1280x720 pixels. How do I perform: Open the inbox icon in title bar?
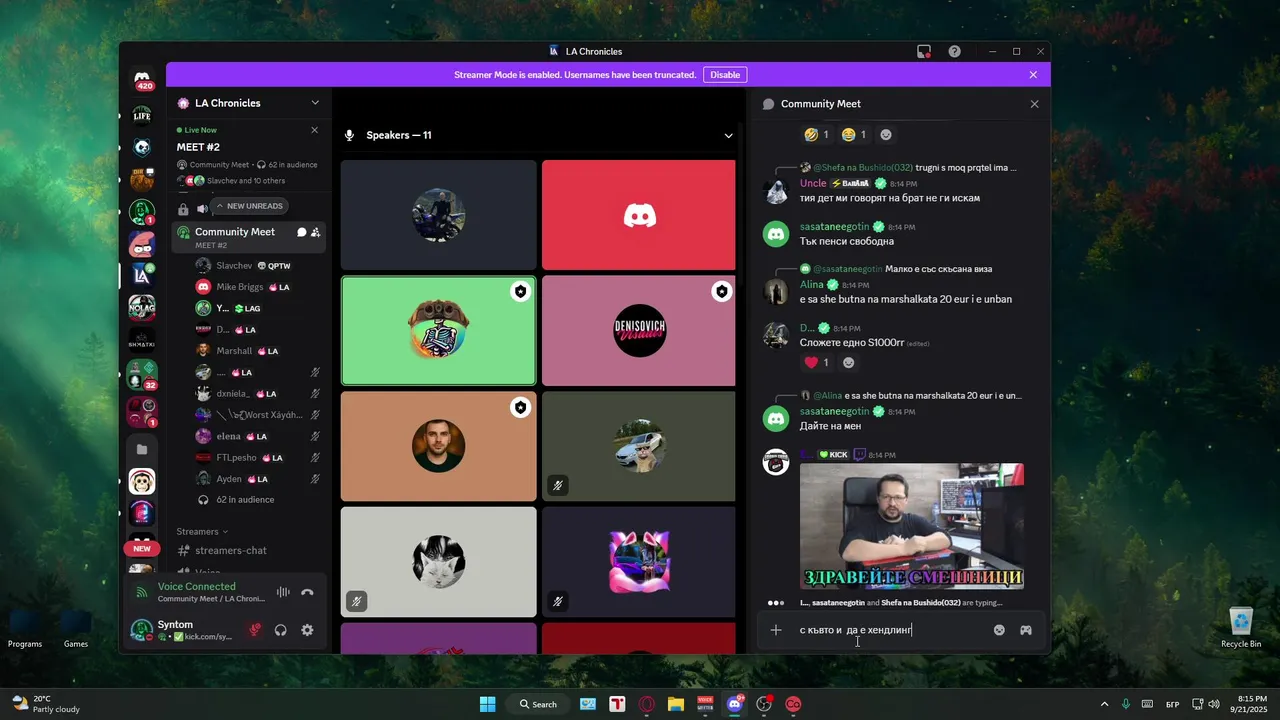click(924, 51)
